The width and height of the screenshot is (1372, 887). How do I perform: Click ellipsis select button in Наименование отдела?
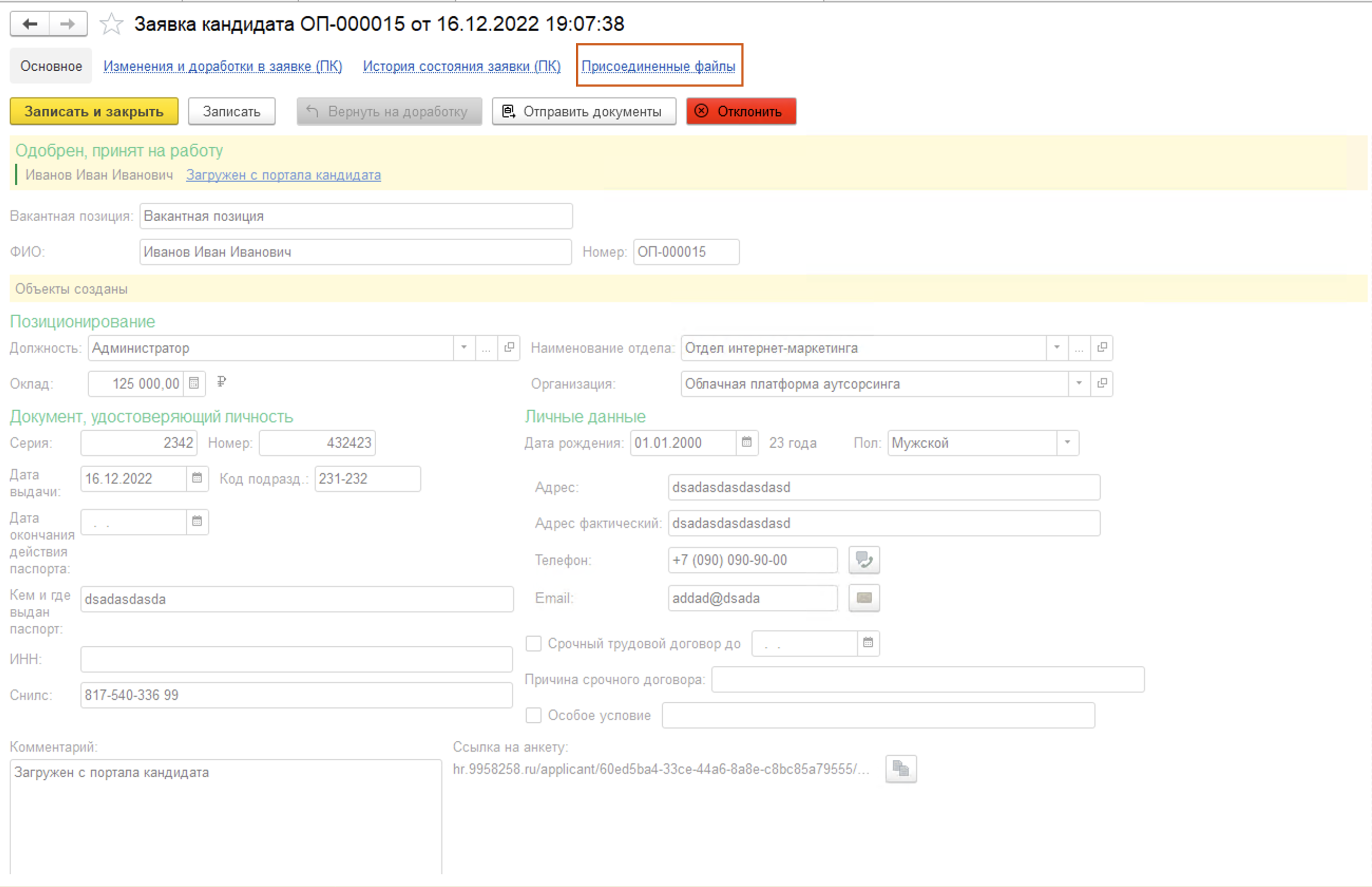point(1079,348)
